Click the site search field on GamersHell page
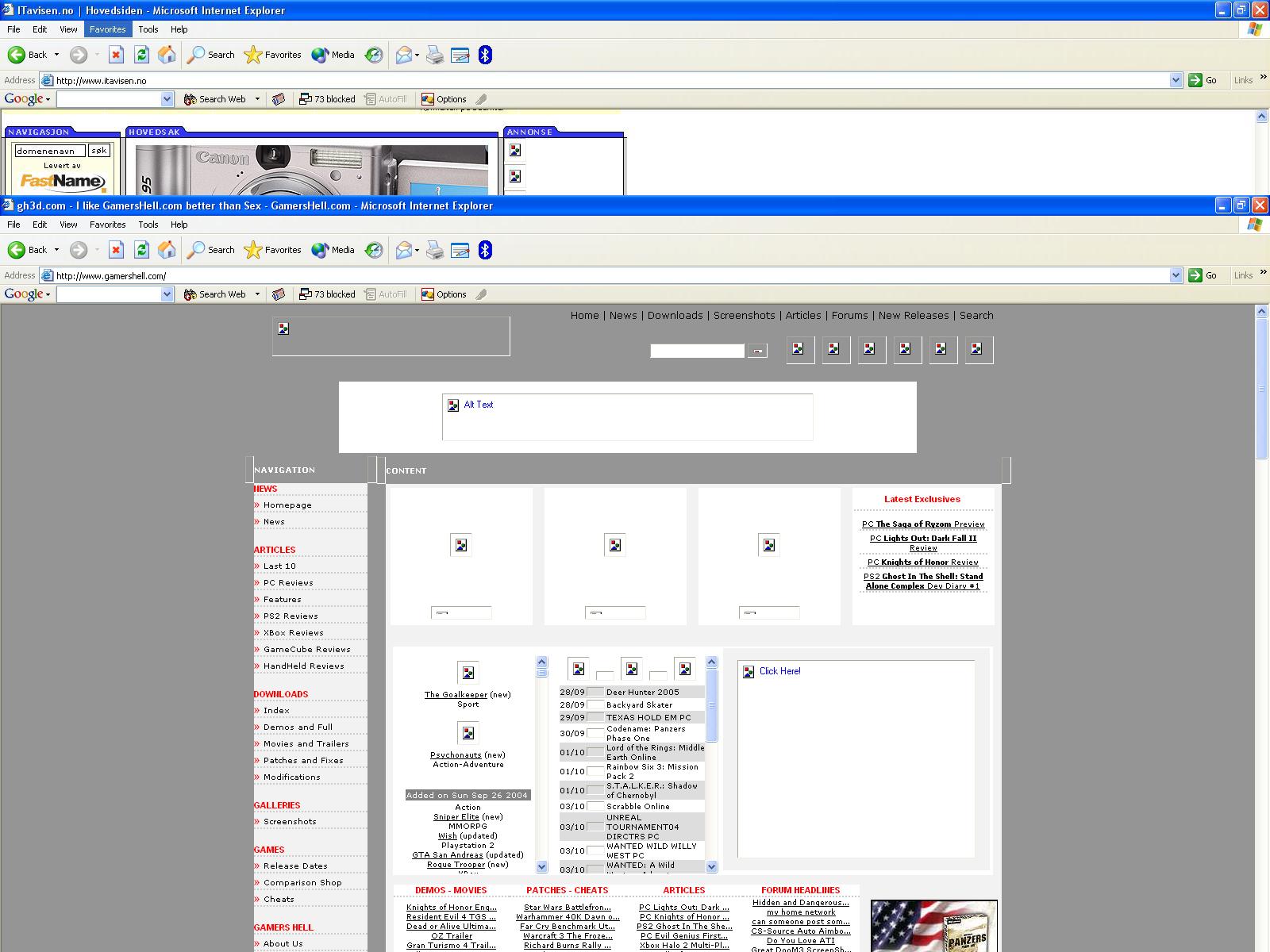1270x952 pixels. (x=697, y=351)
